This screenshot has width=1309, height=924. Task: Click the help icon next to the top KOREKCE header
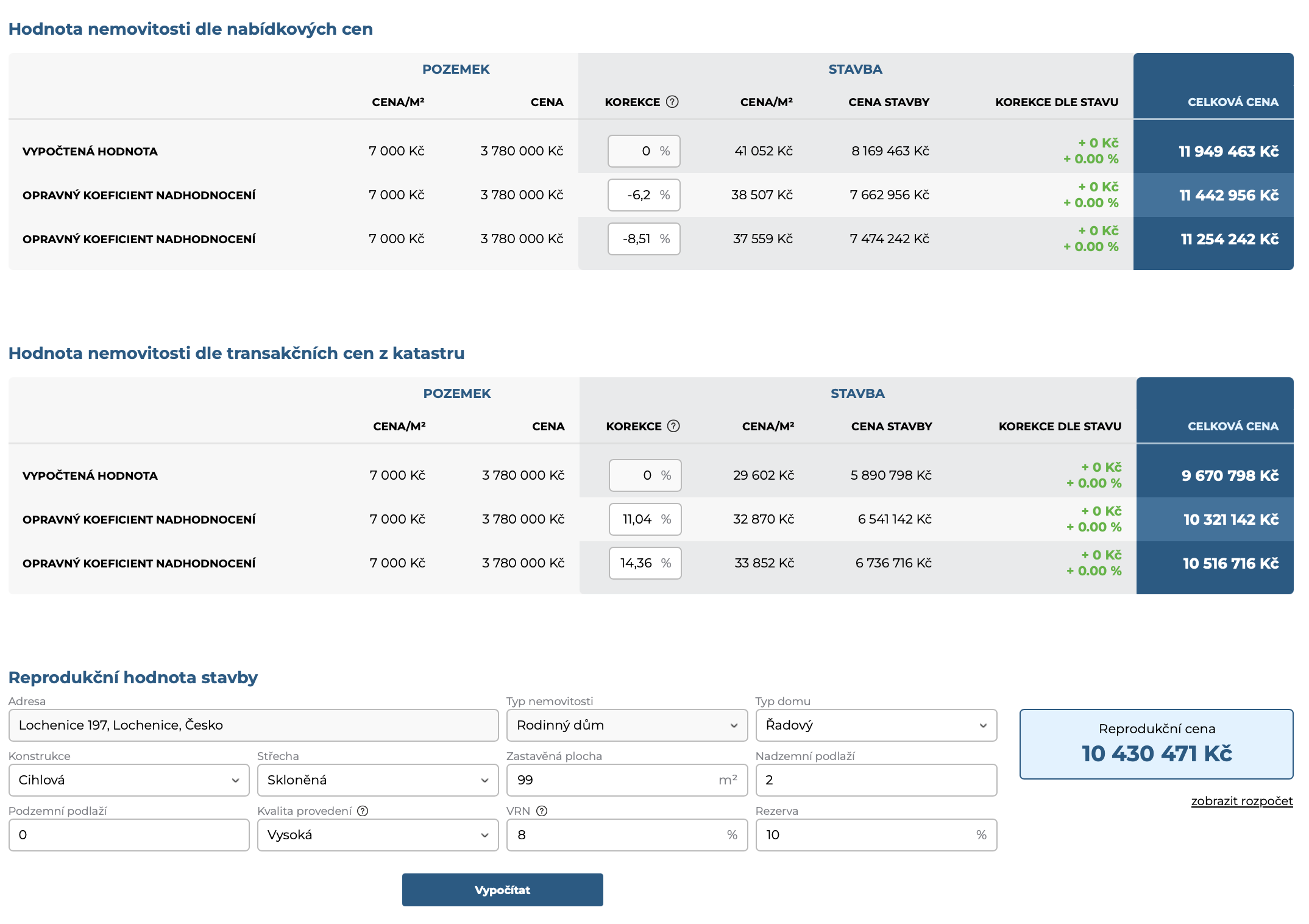[672, 102]
